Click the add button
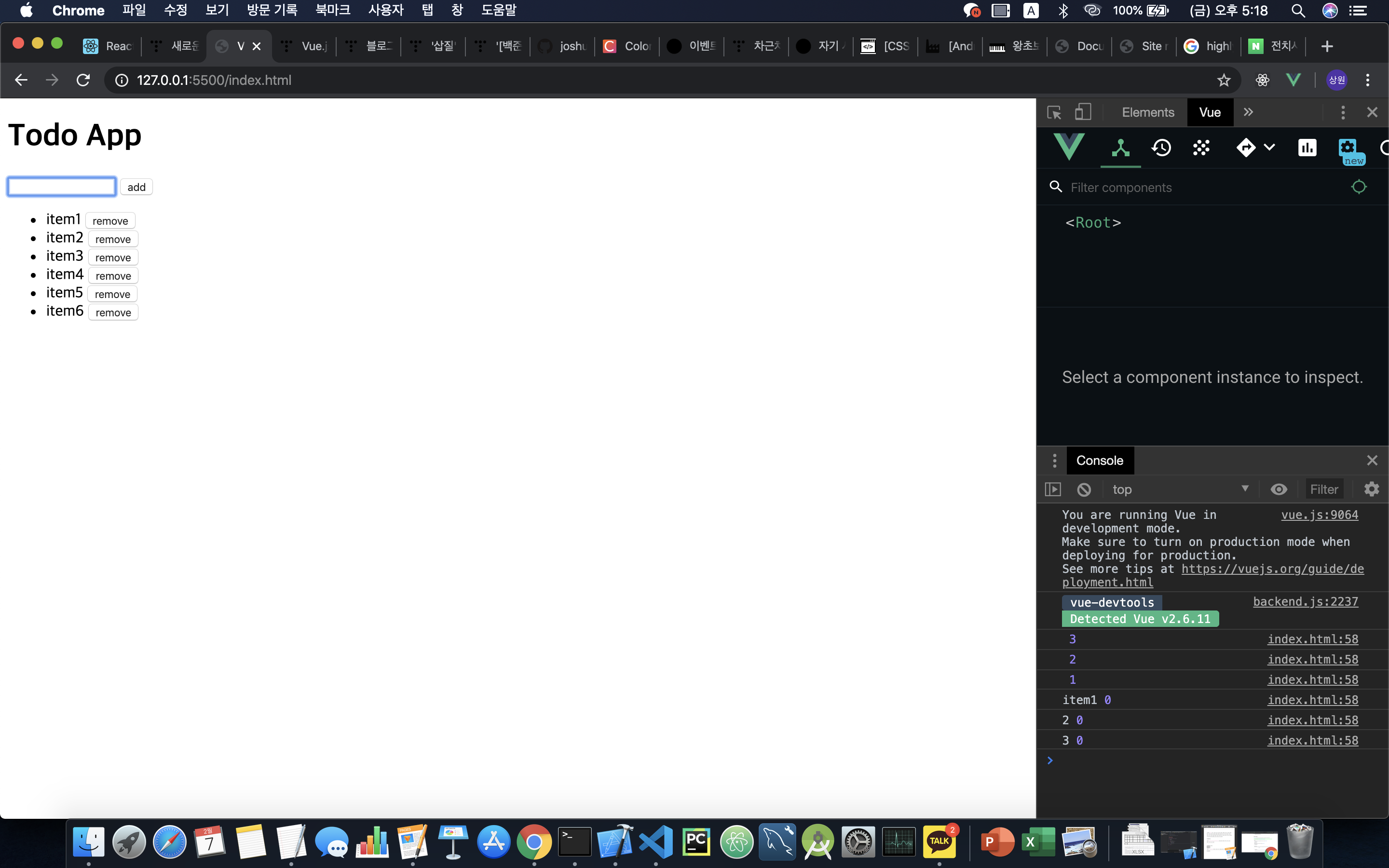This screenshot has width=1389, height=868. point(136,187)
